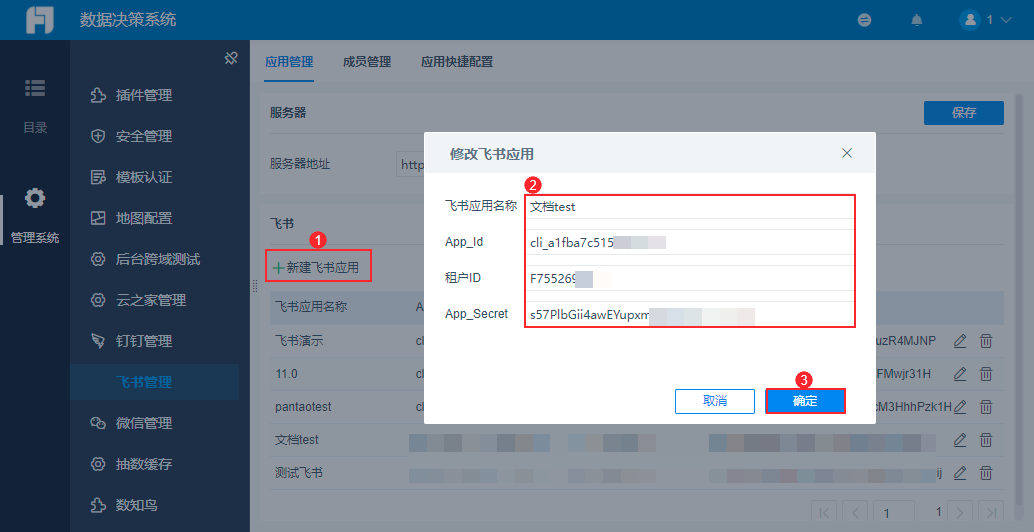Click the 飞书应用名称 column header

311,307
